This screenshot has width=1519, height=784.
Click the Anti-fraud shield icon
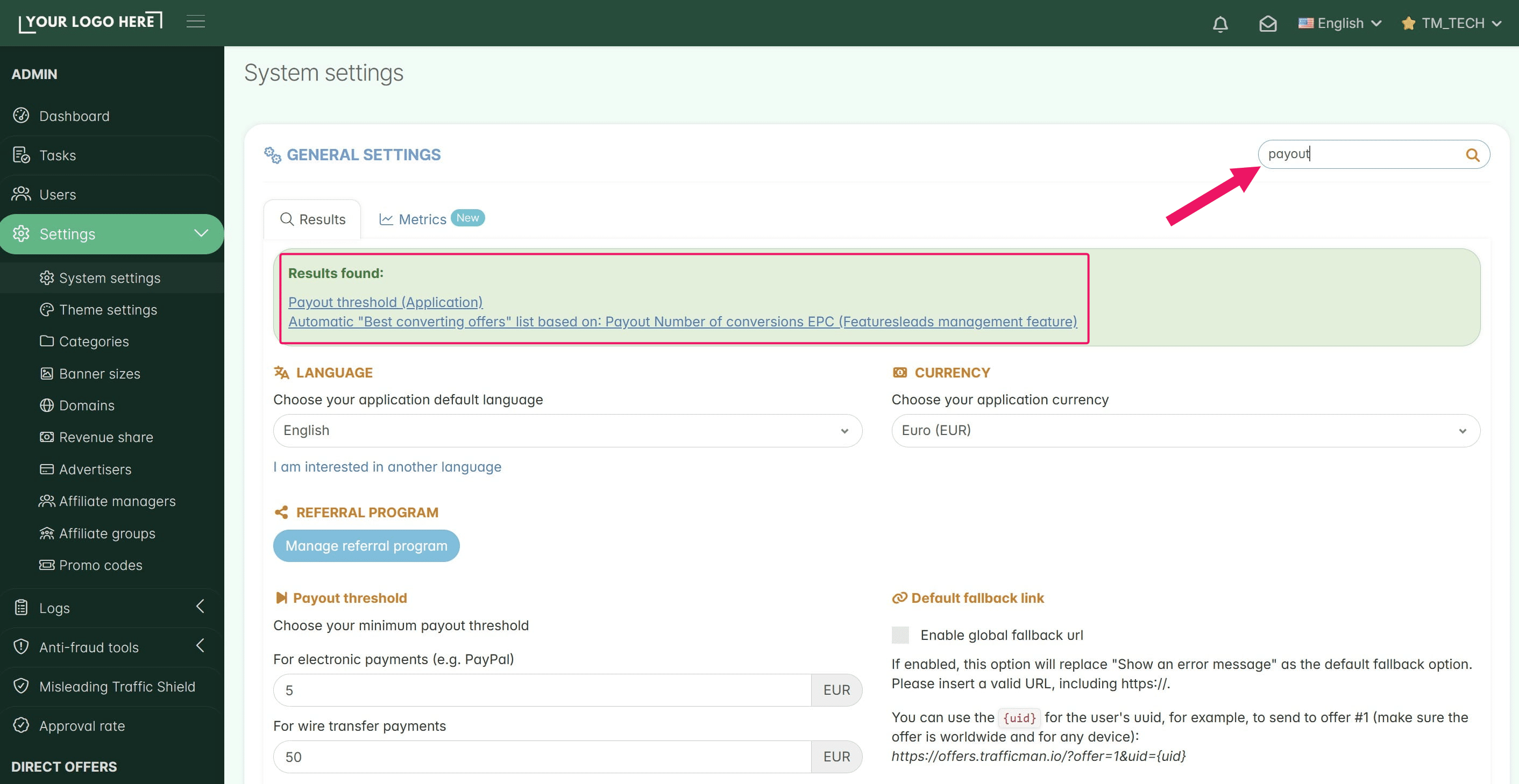point(21,647)
